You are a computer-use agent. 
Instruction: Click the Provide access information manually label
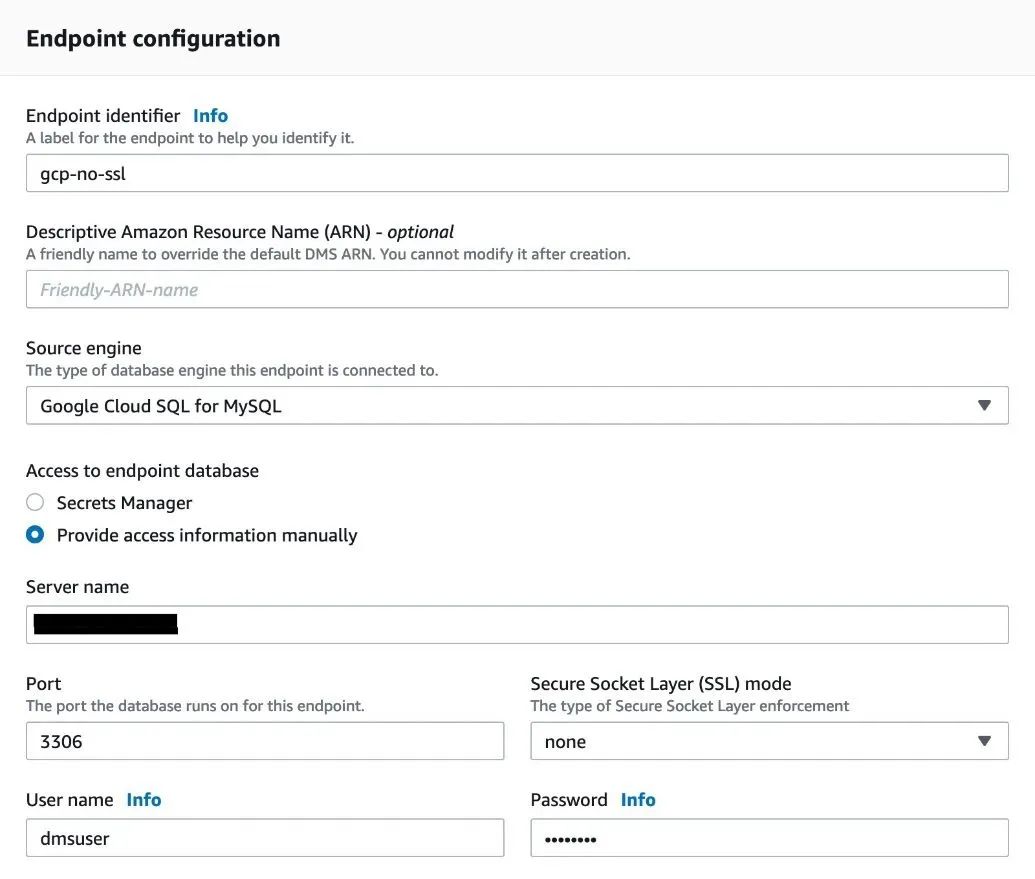(x=207, y=535)
